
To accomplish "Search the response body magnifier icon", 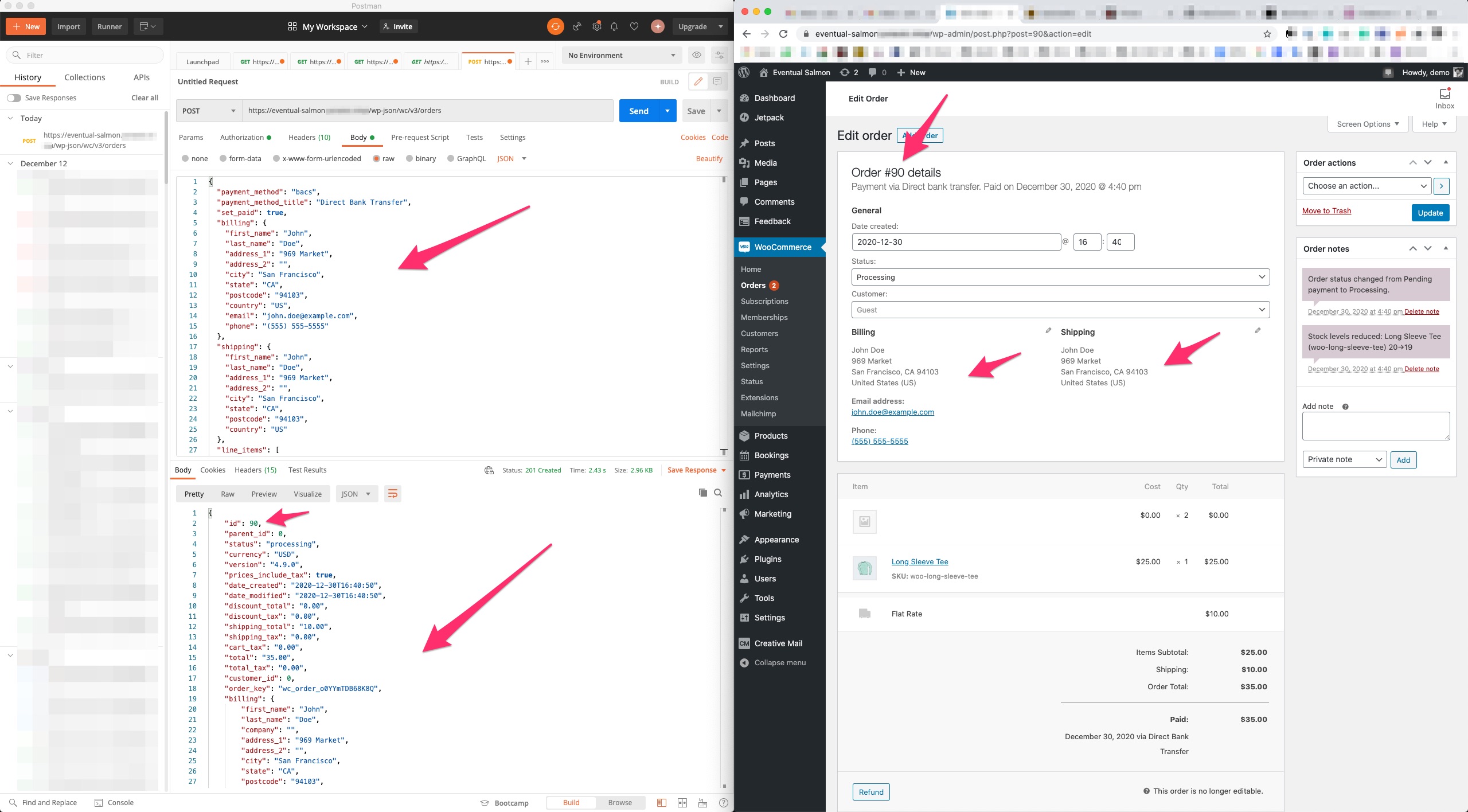I will click(x=718, y=493).
